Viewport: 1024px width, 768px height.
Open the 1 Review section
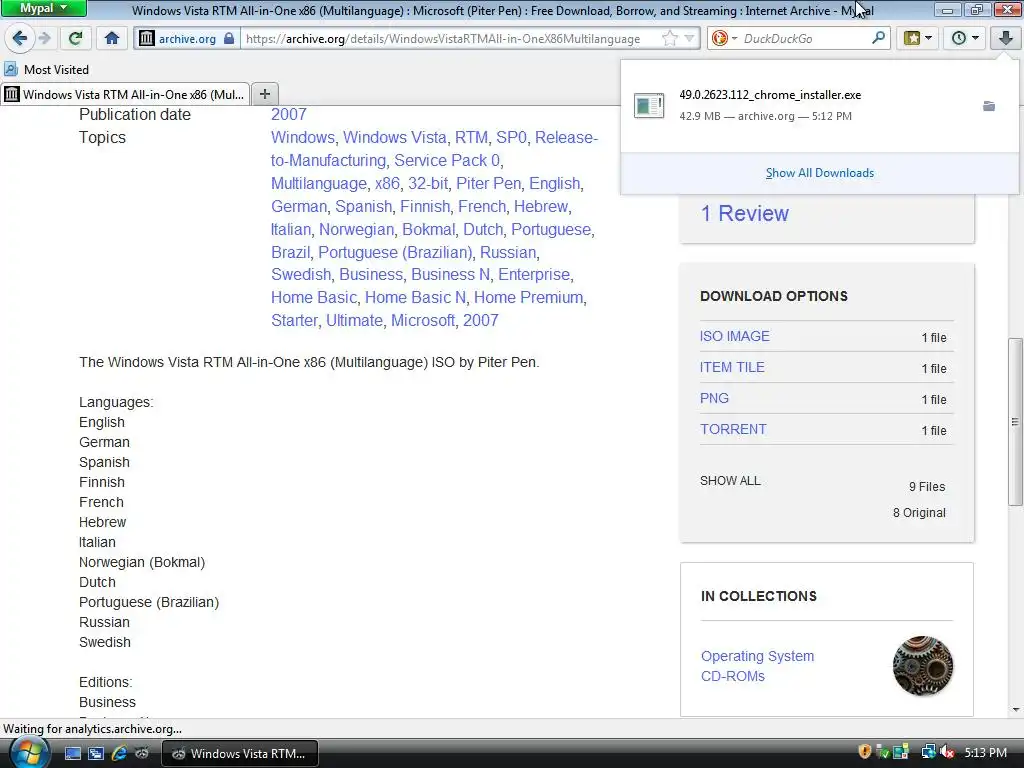[x=744, y=214]
